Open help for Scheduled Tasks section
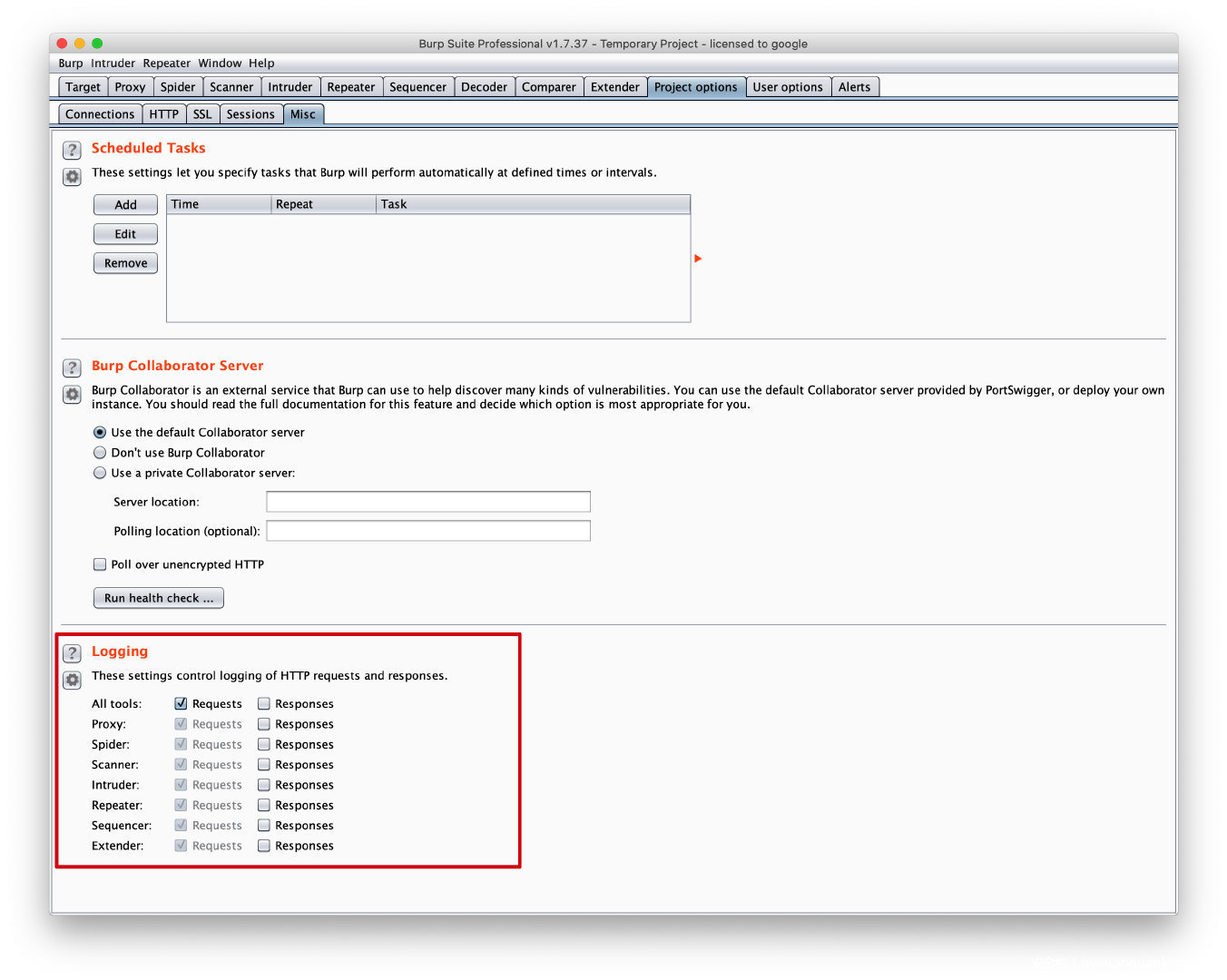The image size is (1227, 980). tap(72, 150)
